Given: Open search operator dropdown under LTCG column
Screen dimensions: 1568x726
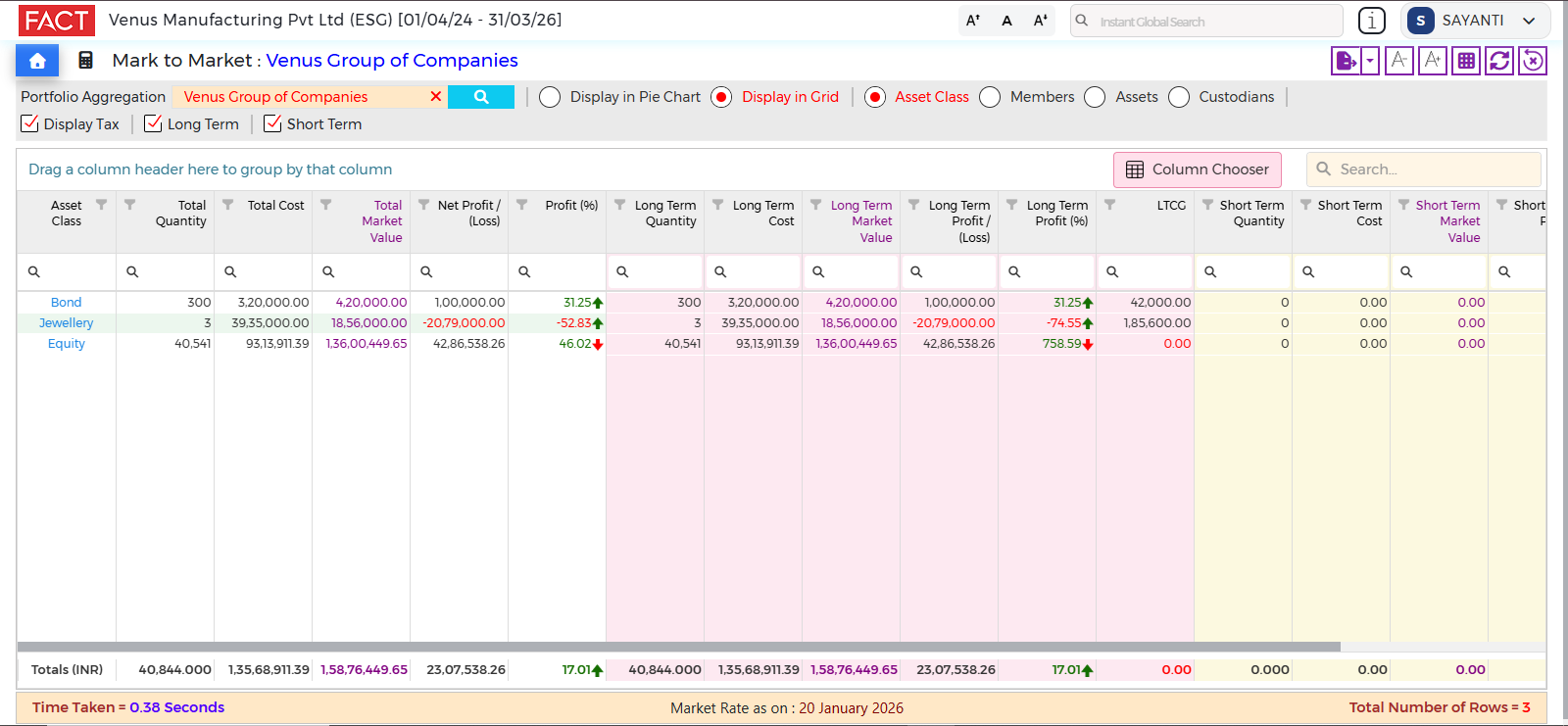Looking at the screenshot, I should 1112,272.
